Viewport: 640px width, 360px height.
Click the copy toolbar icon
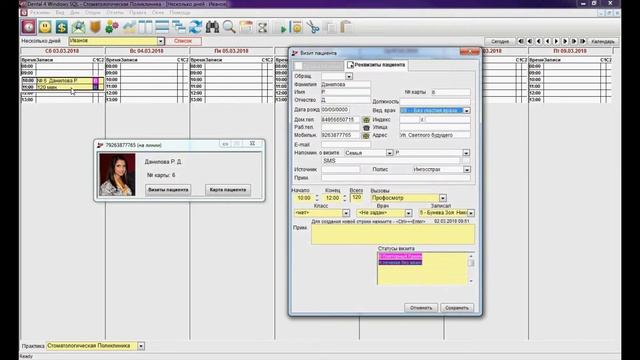[330, 27]
